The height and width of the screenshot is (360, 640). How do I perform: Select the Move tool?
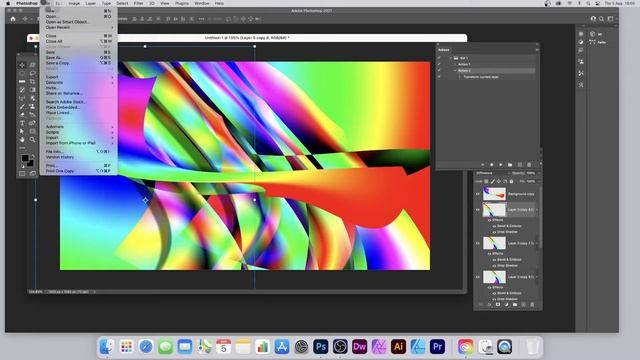22,65
